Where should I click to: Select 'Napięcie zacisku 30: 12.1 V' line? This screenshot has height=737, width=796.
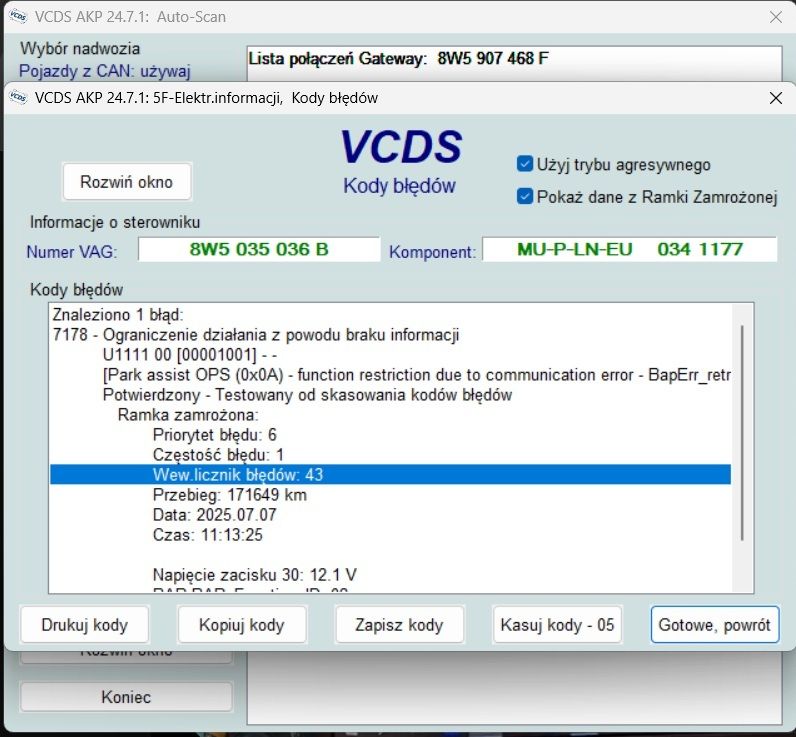pyautogui.click(x=390, y=575)
